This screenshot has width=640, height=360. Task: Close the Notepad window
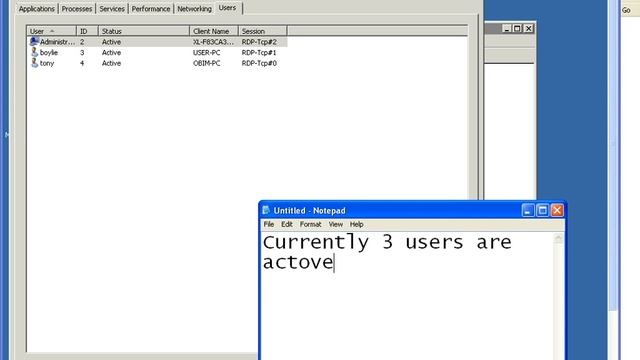[x=557, y=211]
